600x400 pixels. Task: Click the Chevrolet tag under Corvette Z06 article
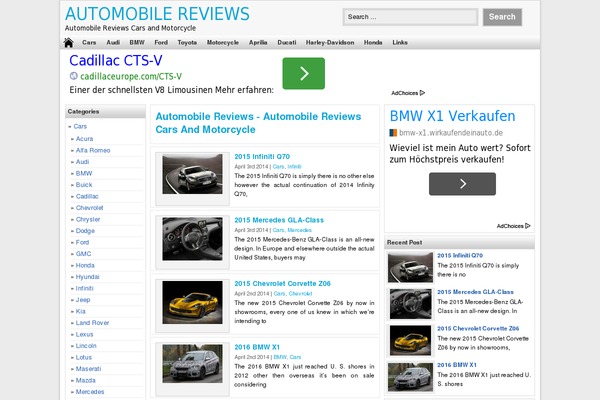300,294
